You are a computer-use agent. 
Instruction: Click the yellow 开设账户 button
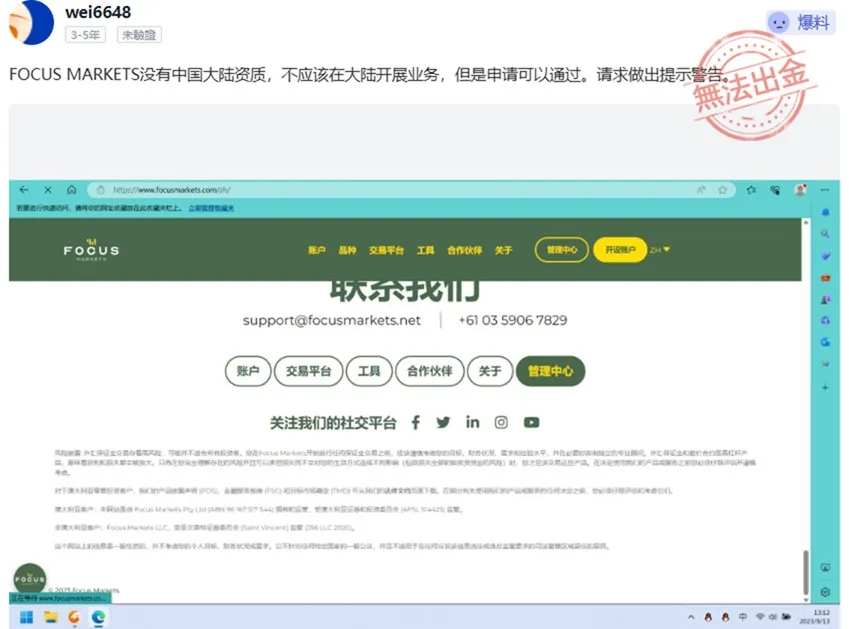[620, 250]
